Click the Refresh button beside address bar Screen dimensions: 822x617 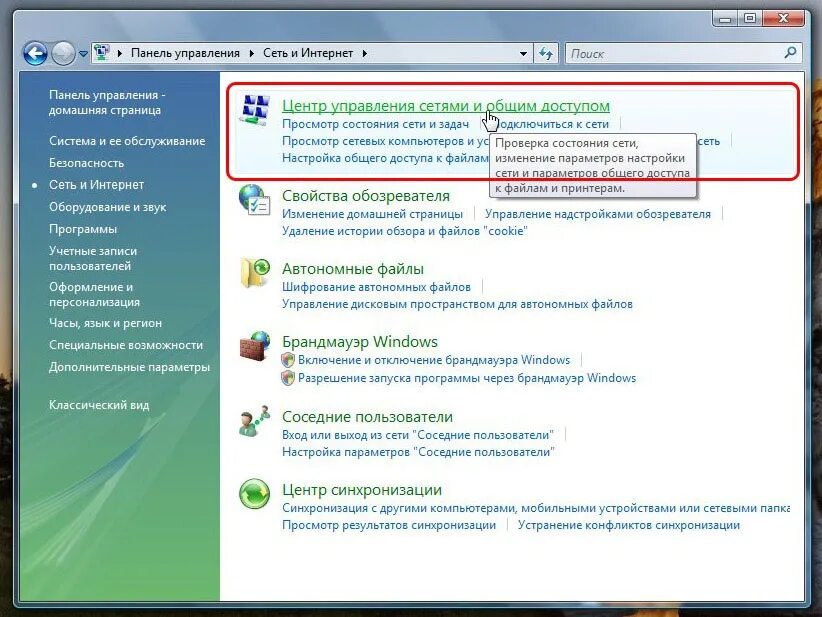pyautogui.click(x=546, y=53)
